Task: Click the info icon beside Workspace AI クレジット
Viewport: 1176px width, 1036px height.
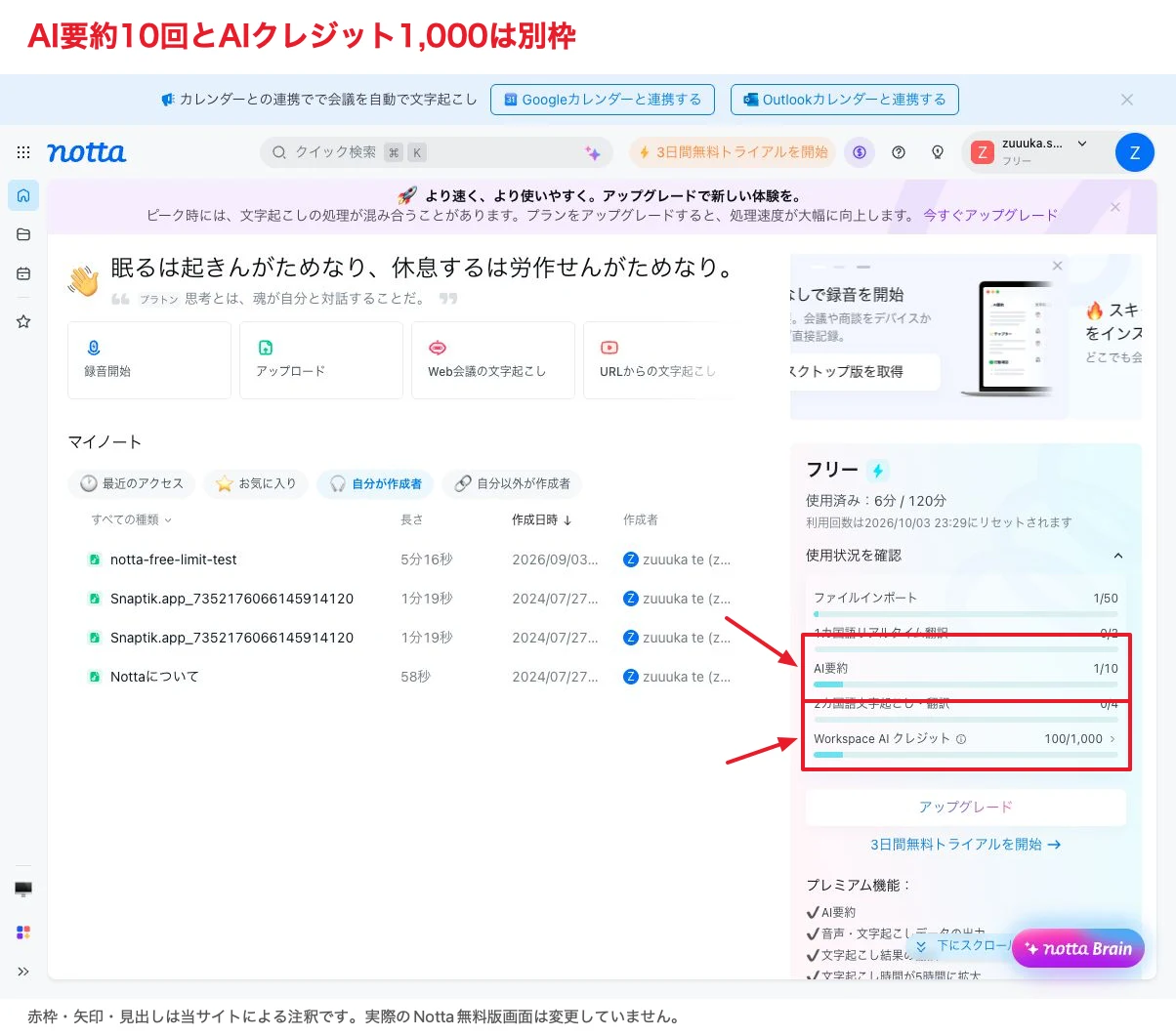Action: click(961, 739)
